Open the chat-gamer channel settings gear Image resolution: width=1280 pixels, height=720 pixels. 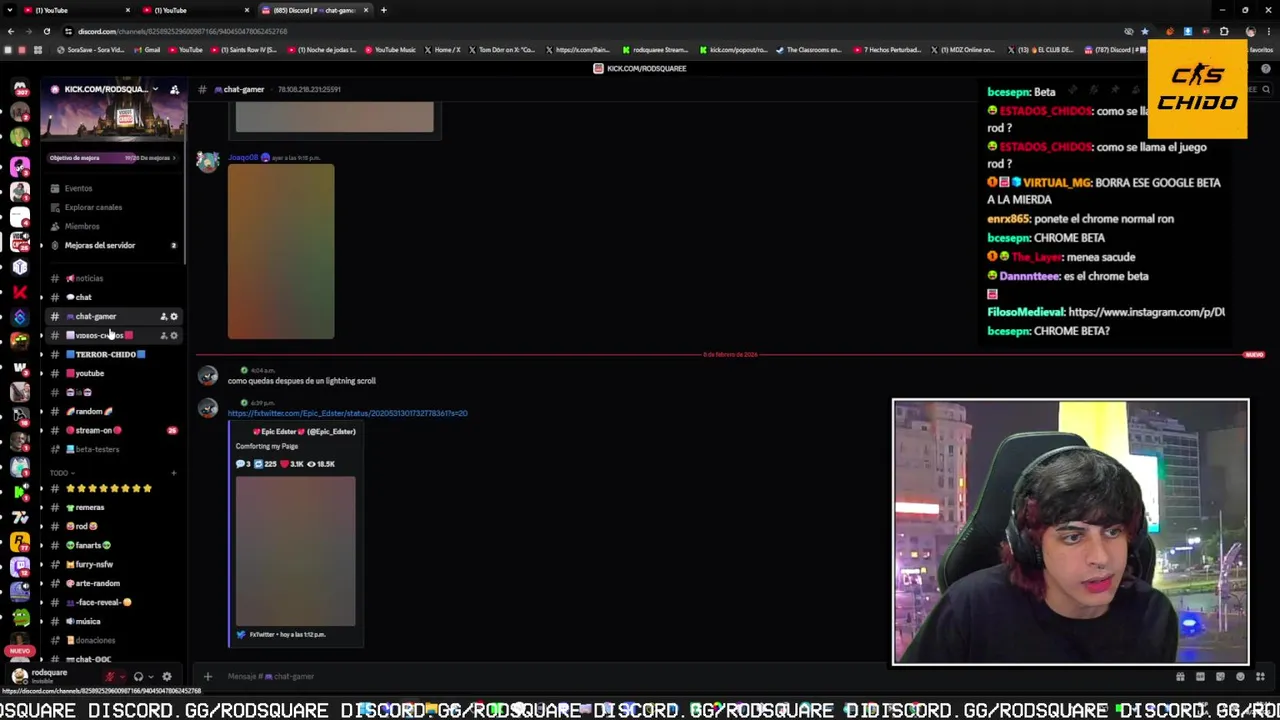tap(174, 316)
